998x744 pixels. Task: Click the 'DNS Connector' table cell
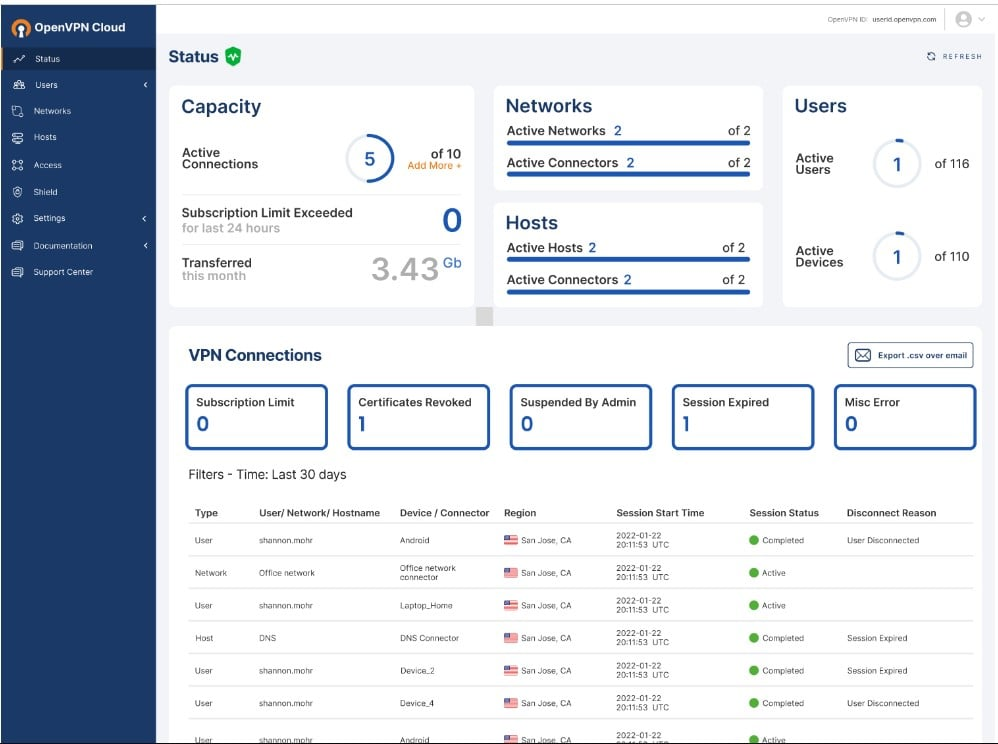429,638
